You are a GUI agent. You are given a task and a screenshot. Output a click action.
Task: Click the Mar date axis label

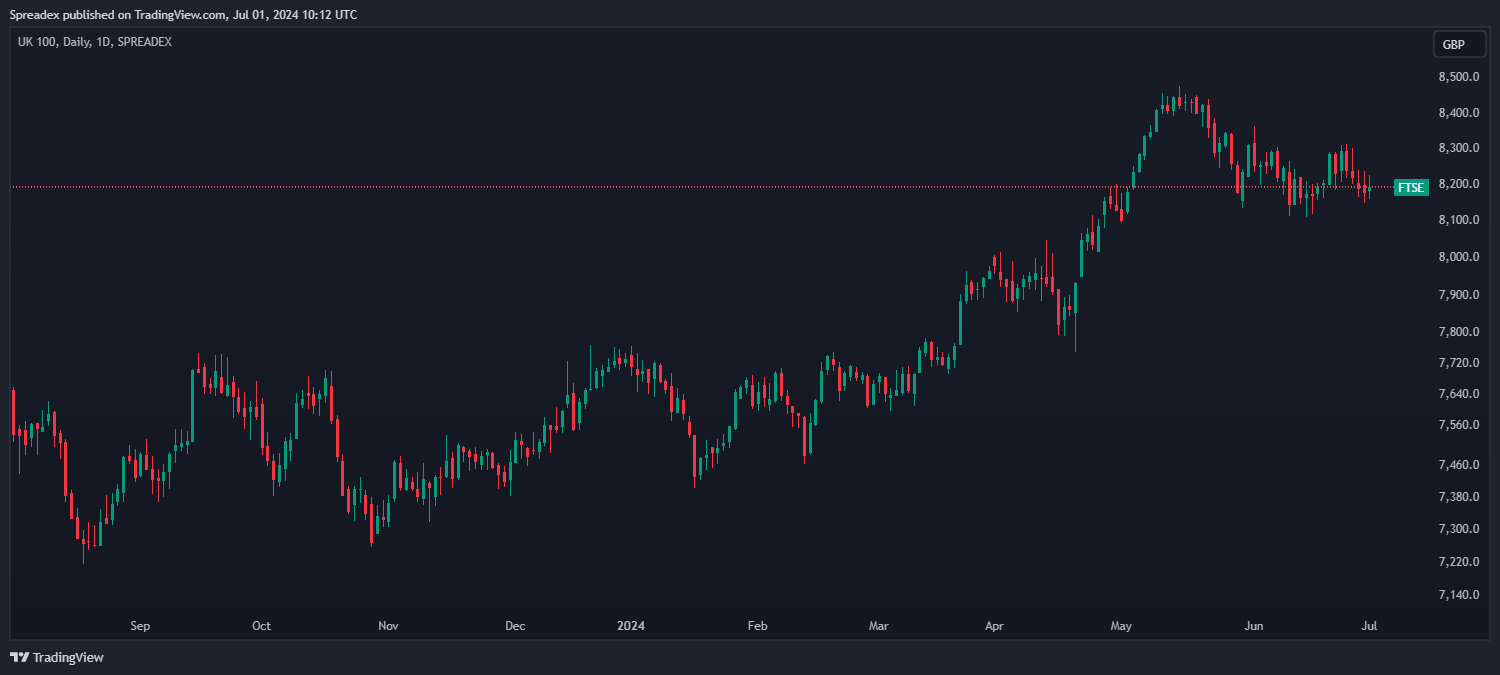pos(878,626)
